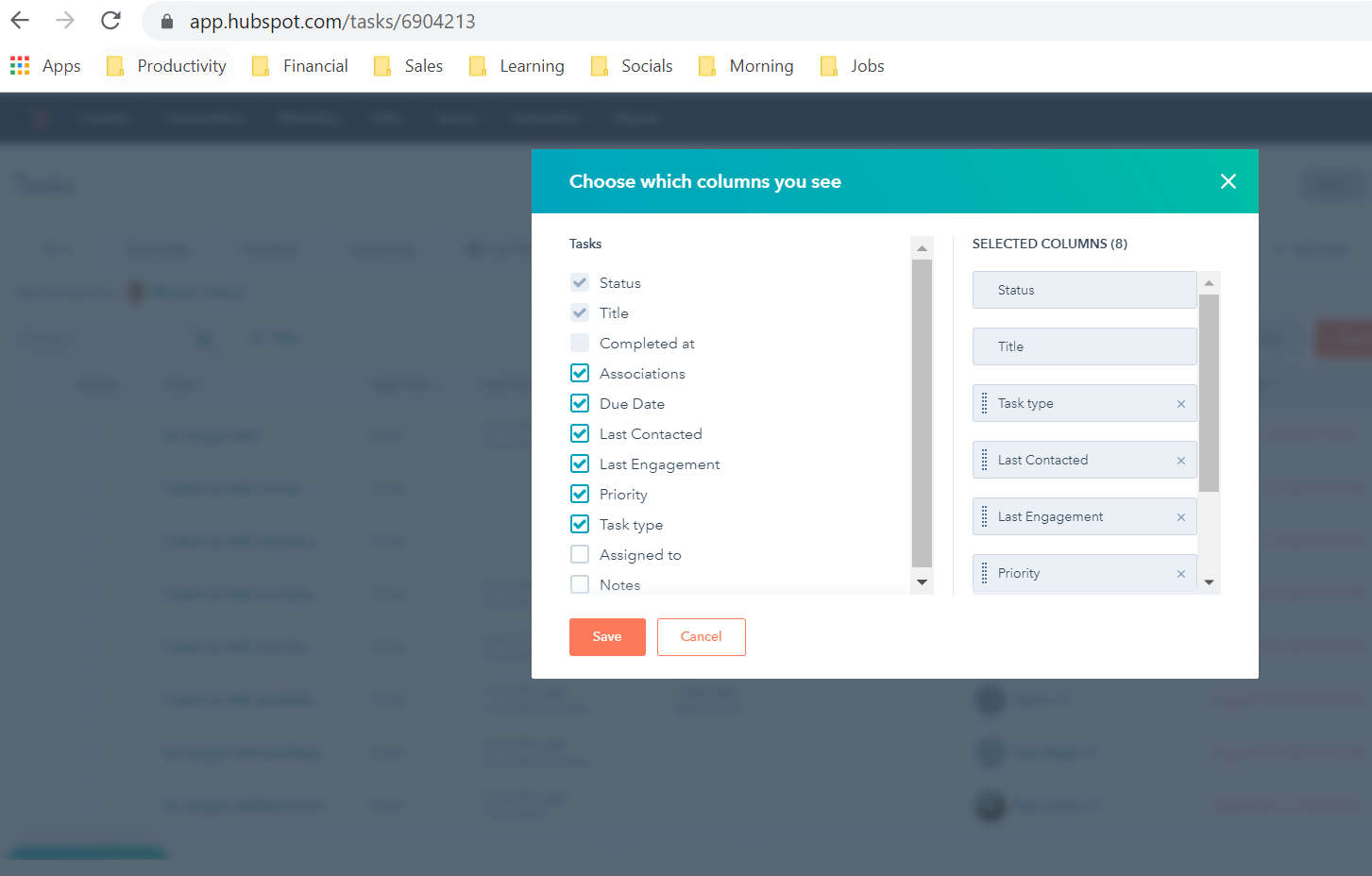Open the Morning bookmarks folder
The width and height of the screenshot is (1372, 876).
pyautogui.click(x=761, y=65)
